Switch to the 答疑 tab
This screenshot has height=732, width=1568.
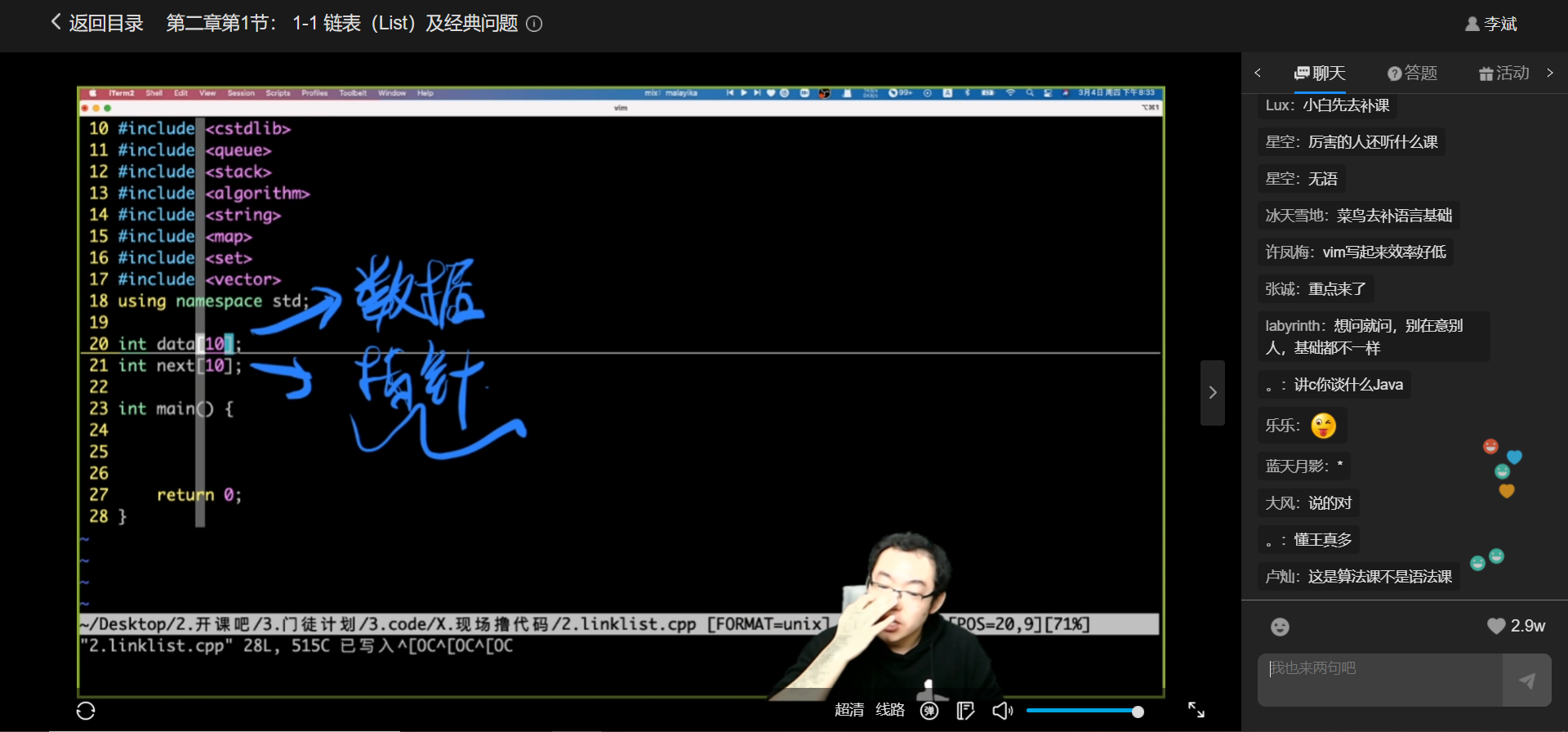[x=1413, y=74]
